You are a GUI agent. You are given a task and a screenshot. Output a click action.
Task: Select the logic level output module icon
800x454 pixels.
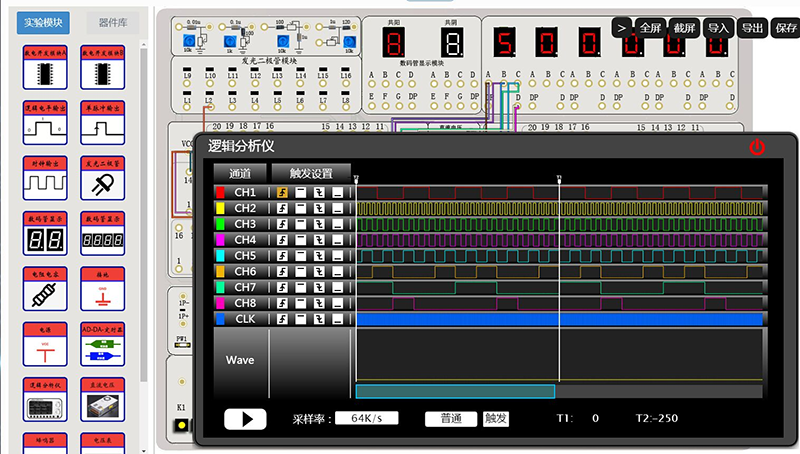click(43, 122)
